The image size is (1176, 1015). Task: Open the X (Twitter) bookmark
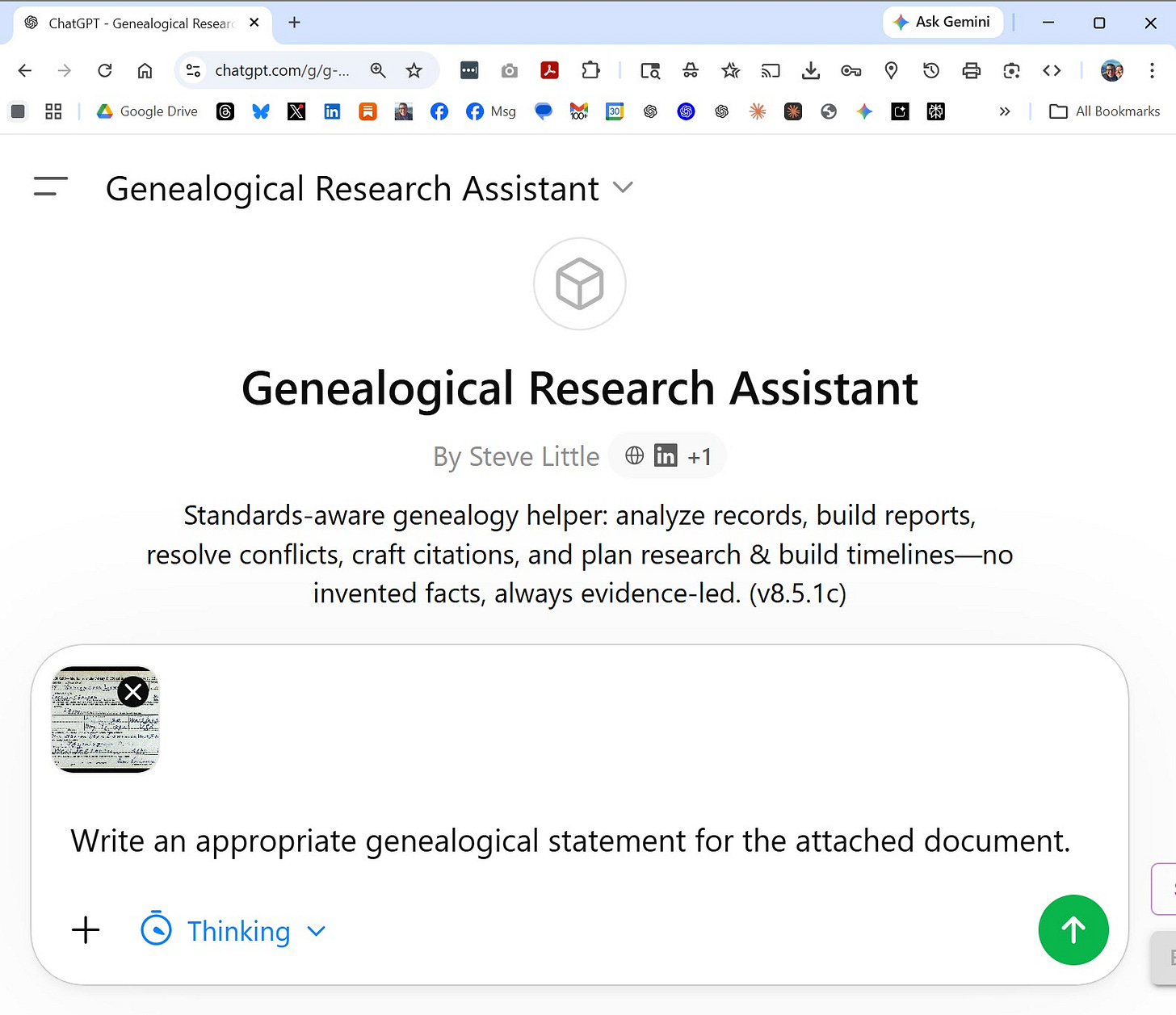coord(296,111)
